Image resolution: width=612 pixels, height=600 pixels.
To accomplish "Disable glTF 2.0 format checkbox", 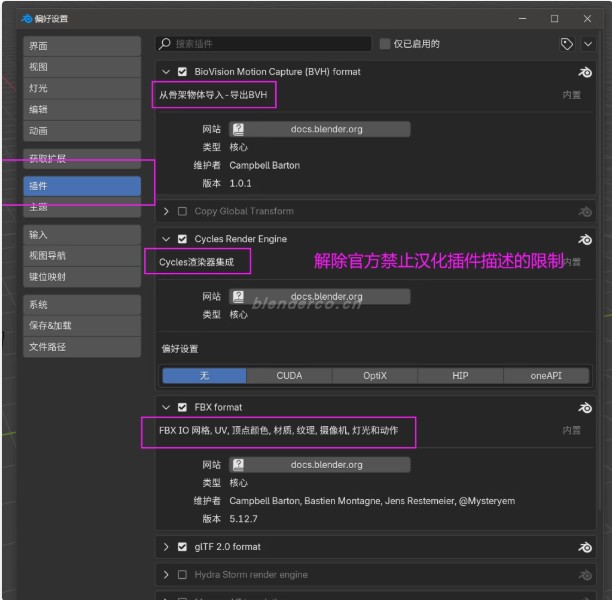I will tap(182, 547).
